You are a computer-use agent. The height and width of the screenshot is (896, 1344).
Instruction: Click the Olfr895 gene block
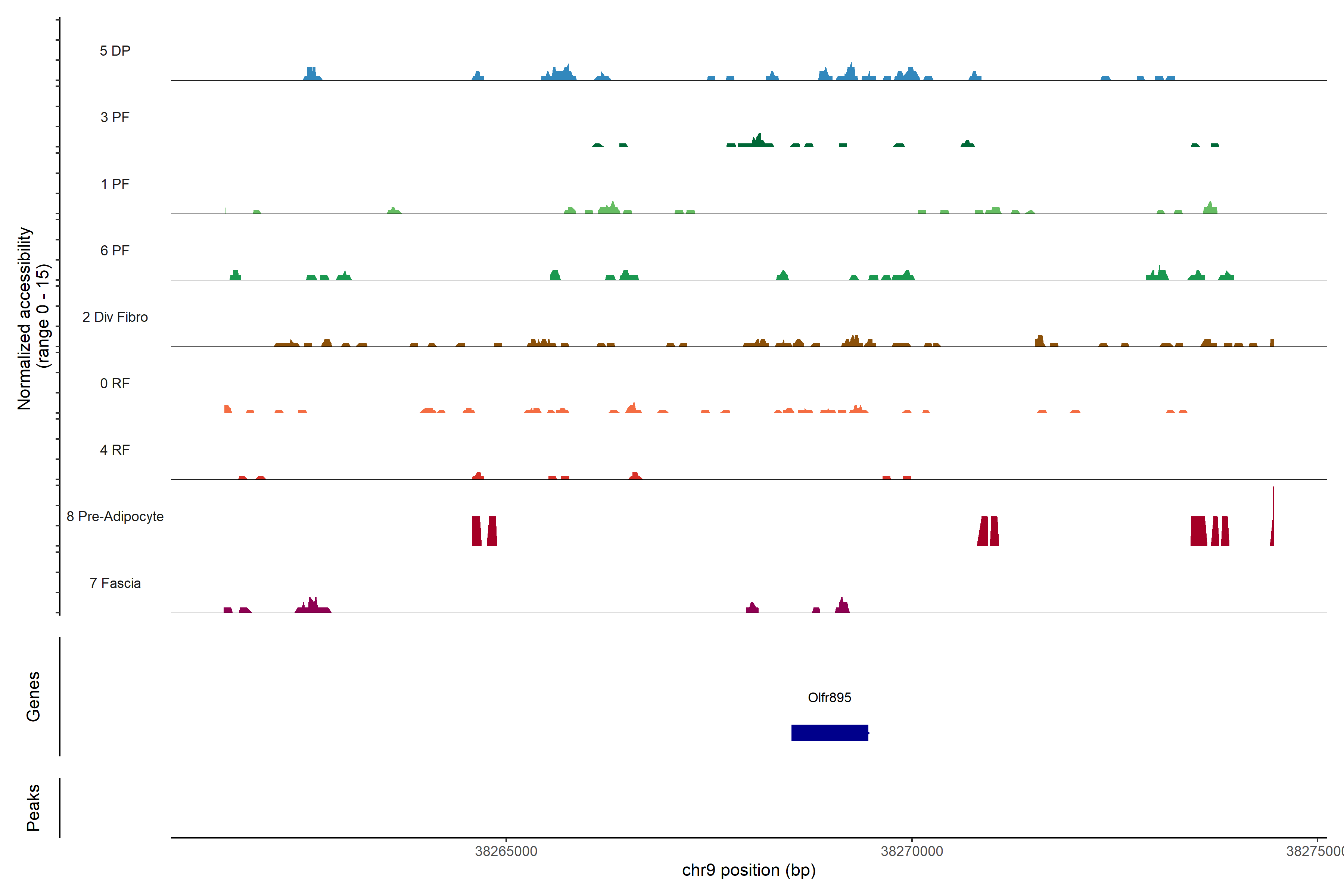pos(829,732)
